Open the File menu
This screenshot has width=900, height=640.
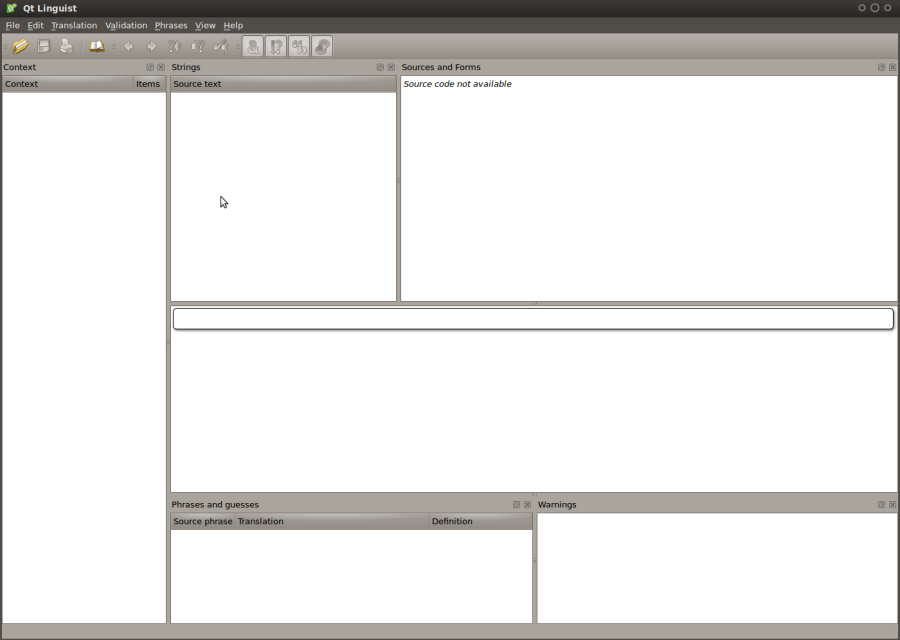coord(12,25)
